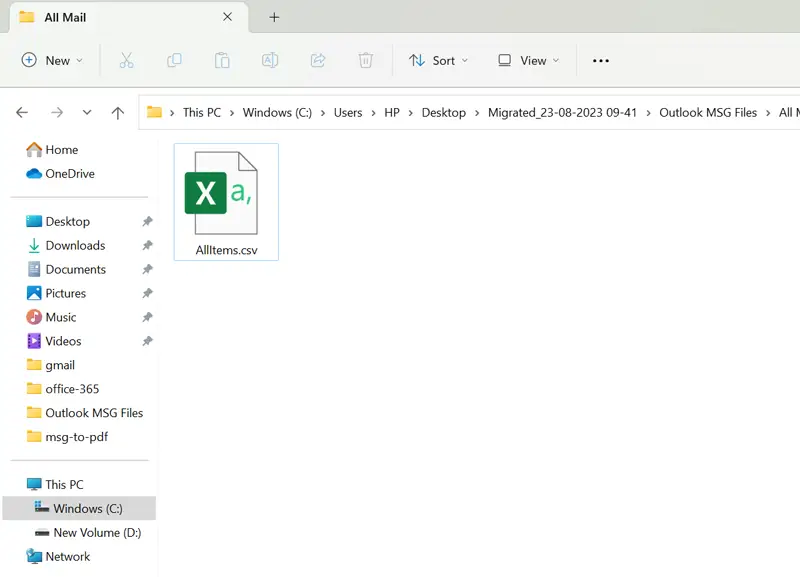Navigate back with the left arrow

pyautogui.click(x=22, y=113)
